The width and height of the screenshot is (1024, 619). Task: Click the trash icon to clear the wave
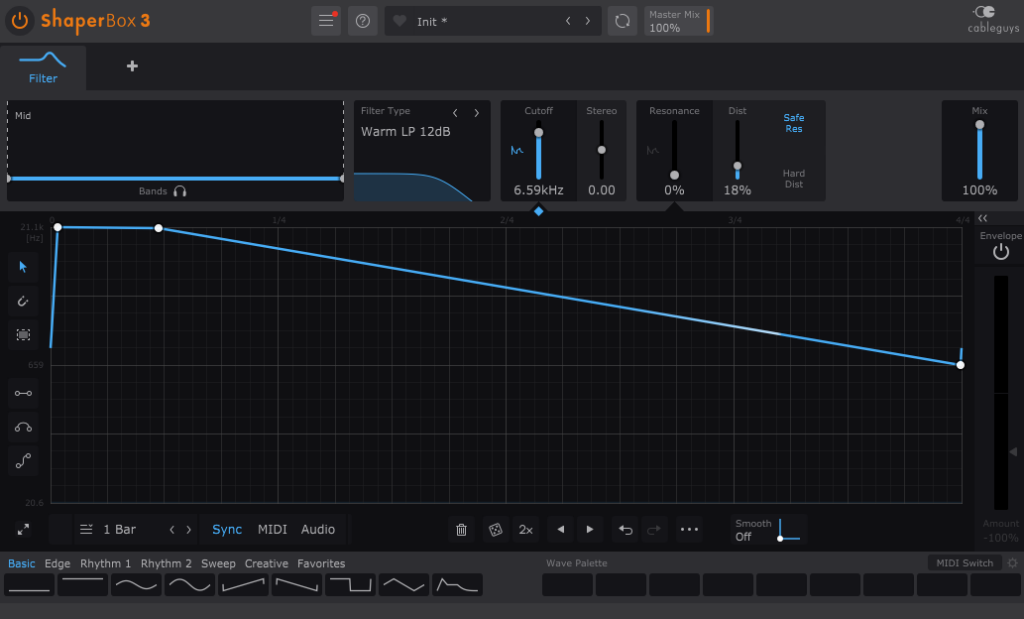[461, 530]
